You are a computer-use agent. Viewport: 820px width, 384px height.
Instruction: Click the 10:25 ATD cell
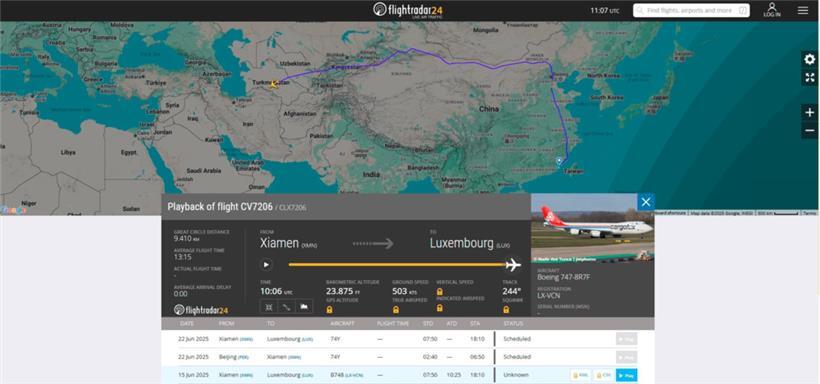coord(453,375)
